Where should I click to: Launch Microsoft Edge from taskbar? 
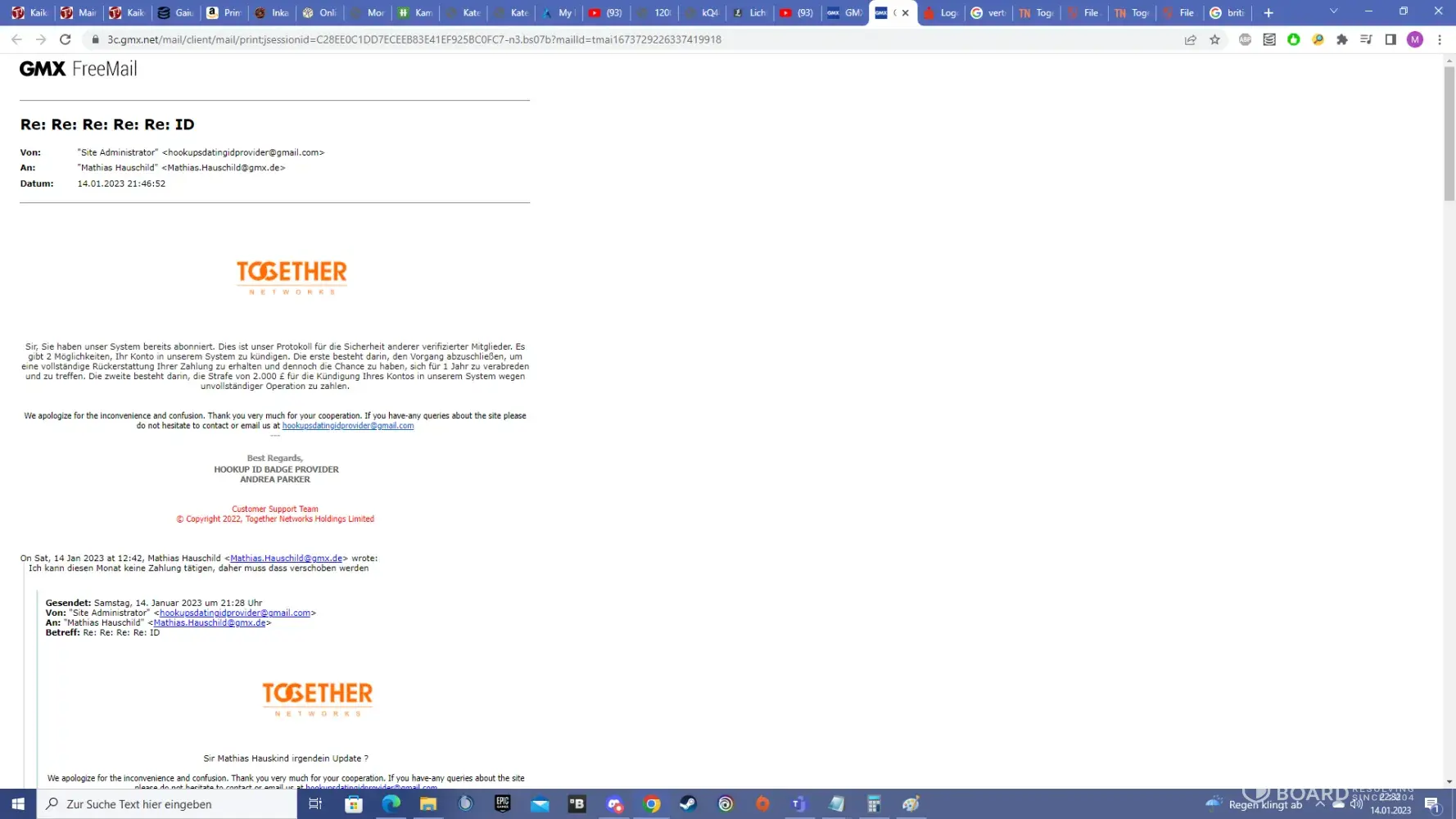pos(391,804)
